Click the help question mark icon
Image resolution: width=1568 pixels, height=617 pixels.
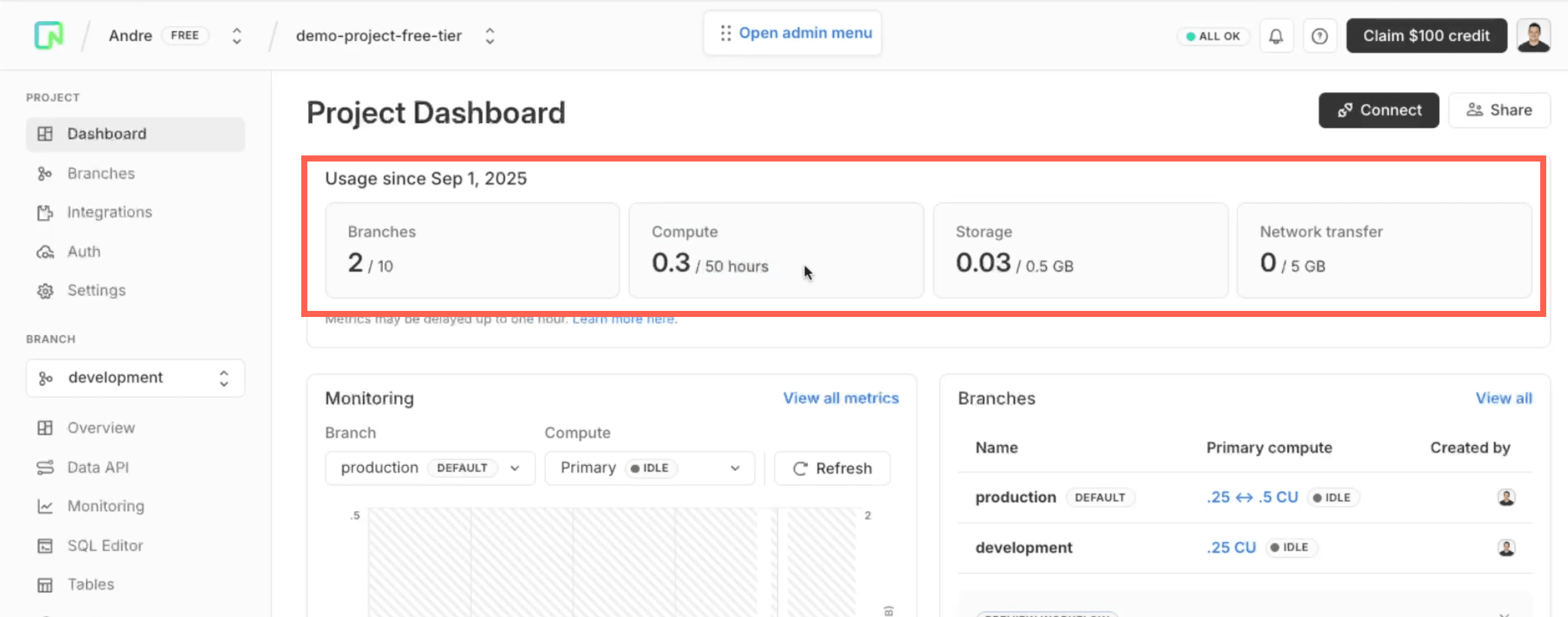click(1319, 36)
